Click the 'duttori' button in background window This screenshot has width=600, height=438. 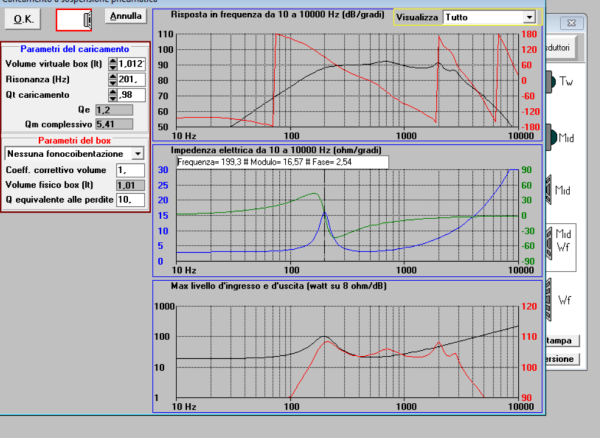coord(561,47)
